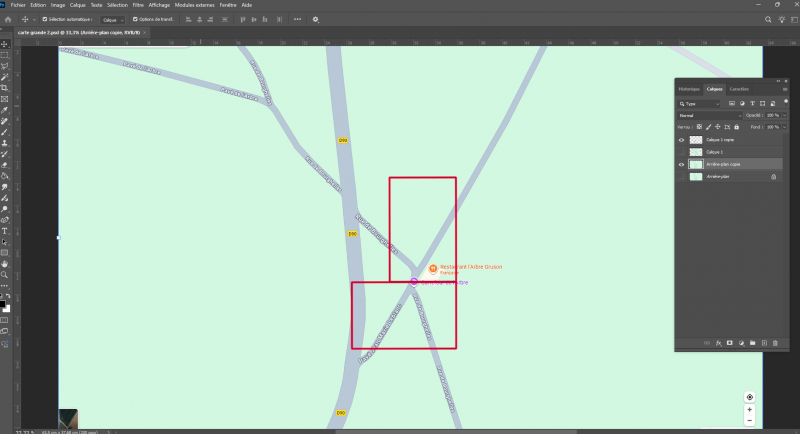Click the home icon in options bar
The image size is (800, 434).
coord(8,19)
